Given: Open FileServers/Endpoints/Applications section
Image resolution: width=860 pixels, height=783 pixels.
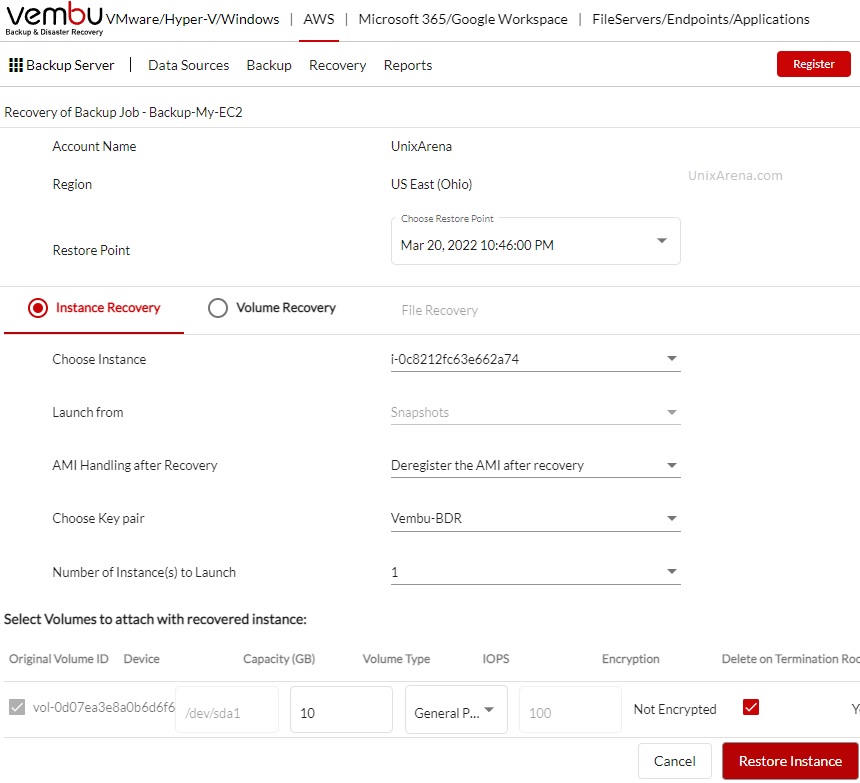Looking at the screenshot, I should click(x=700, y=19).
